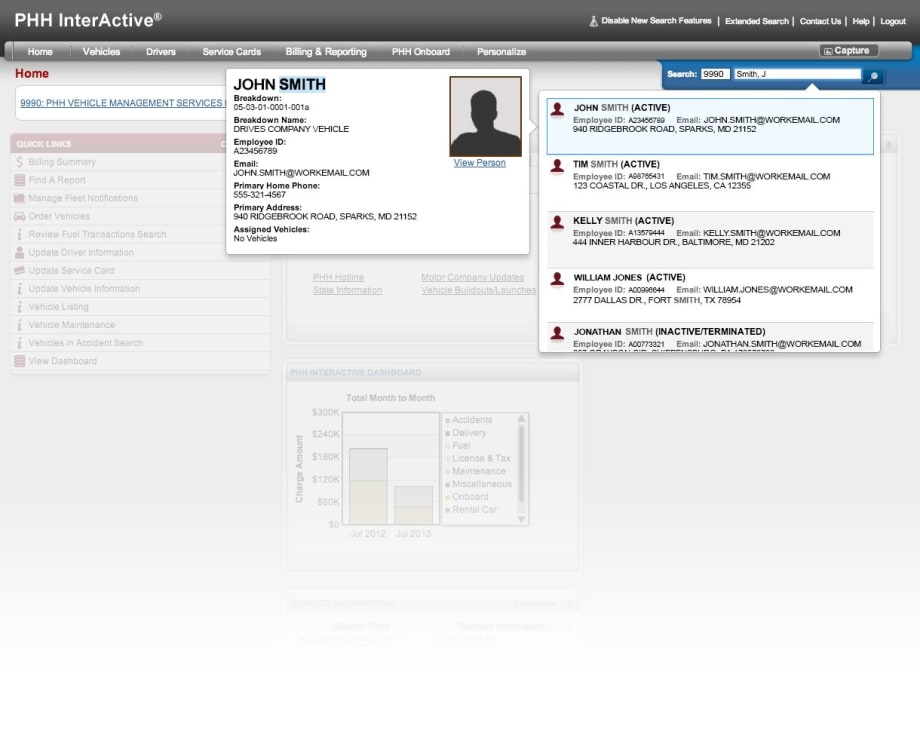Click William Jones's person icon in results
Image resolution: width=920 pixels, height=745 pixels.
[557, 279]
